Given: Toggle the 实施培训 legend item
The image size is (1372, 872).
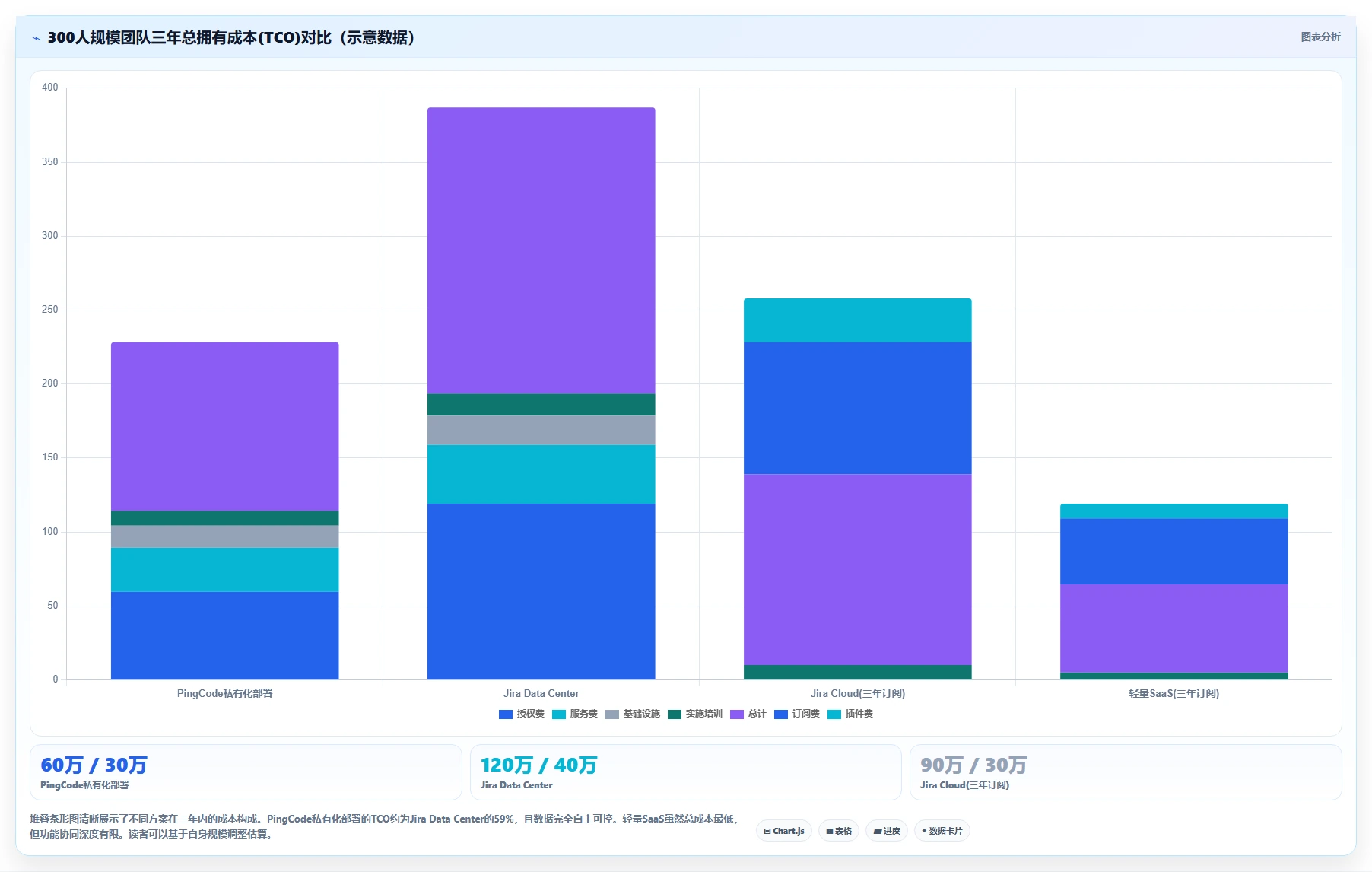Looking at the screenshot, I should pyautogui.click(x=695, y=714).
